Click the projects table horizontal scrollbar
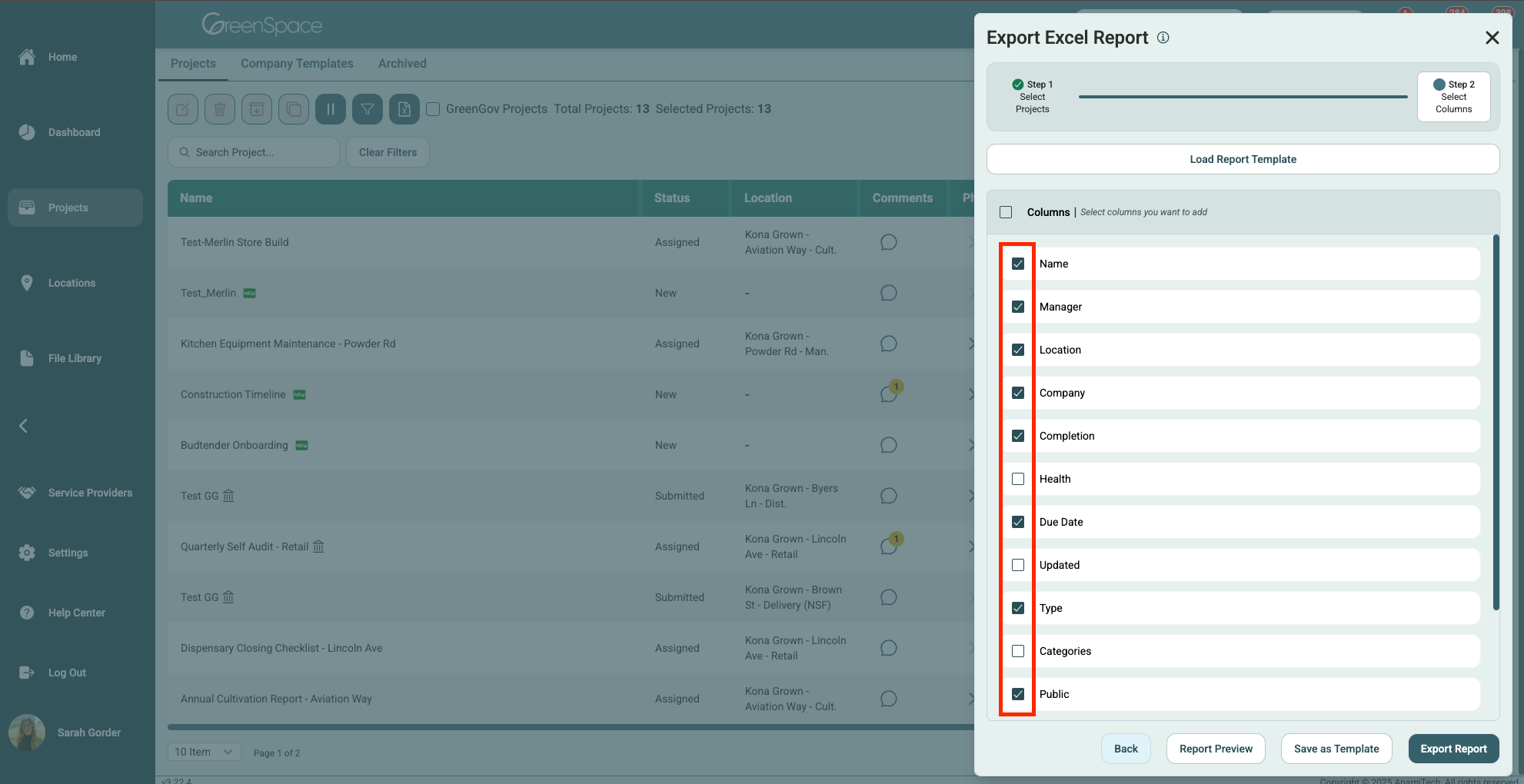 tap(571, 726)
